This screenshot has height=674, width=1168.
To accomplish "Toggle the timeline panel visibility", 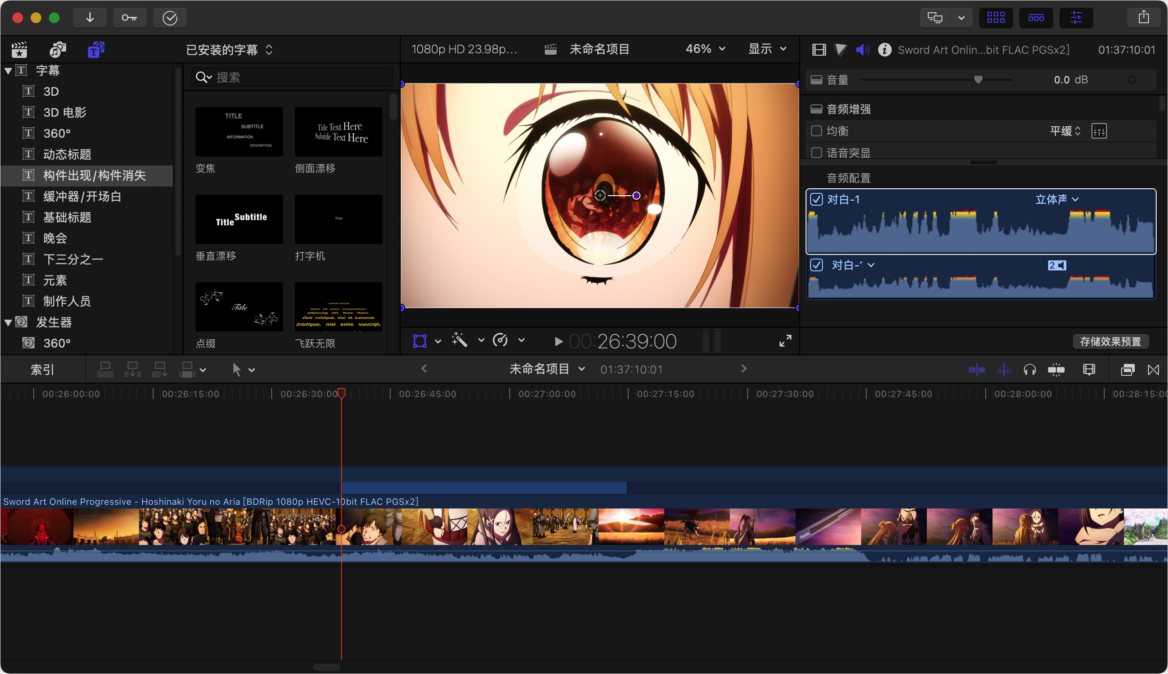I will pyautogui.click(x=1036, y=17).
